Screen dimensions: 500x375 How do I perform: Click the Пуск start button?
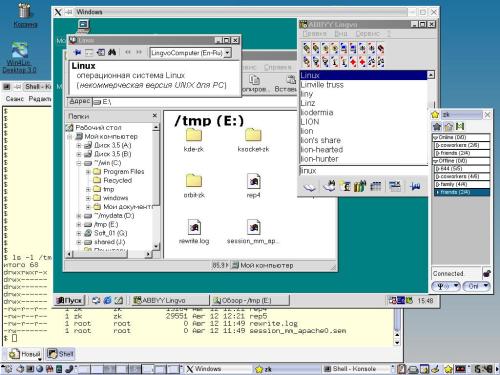[69, 300]
